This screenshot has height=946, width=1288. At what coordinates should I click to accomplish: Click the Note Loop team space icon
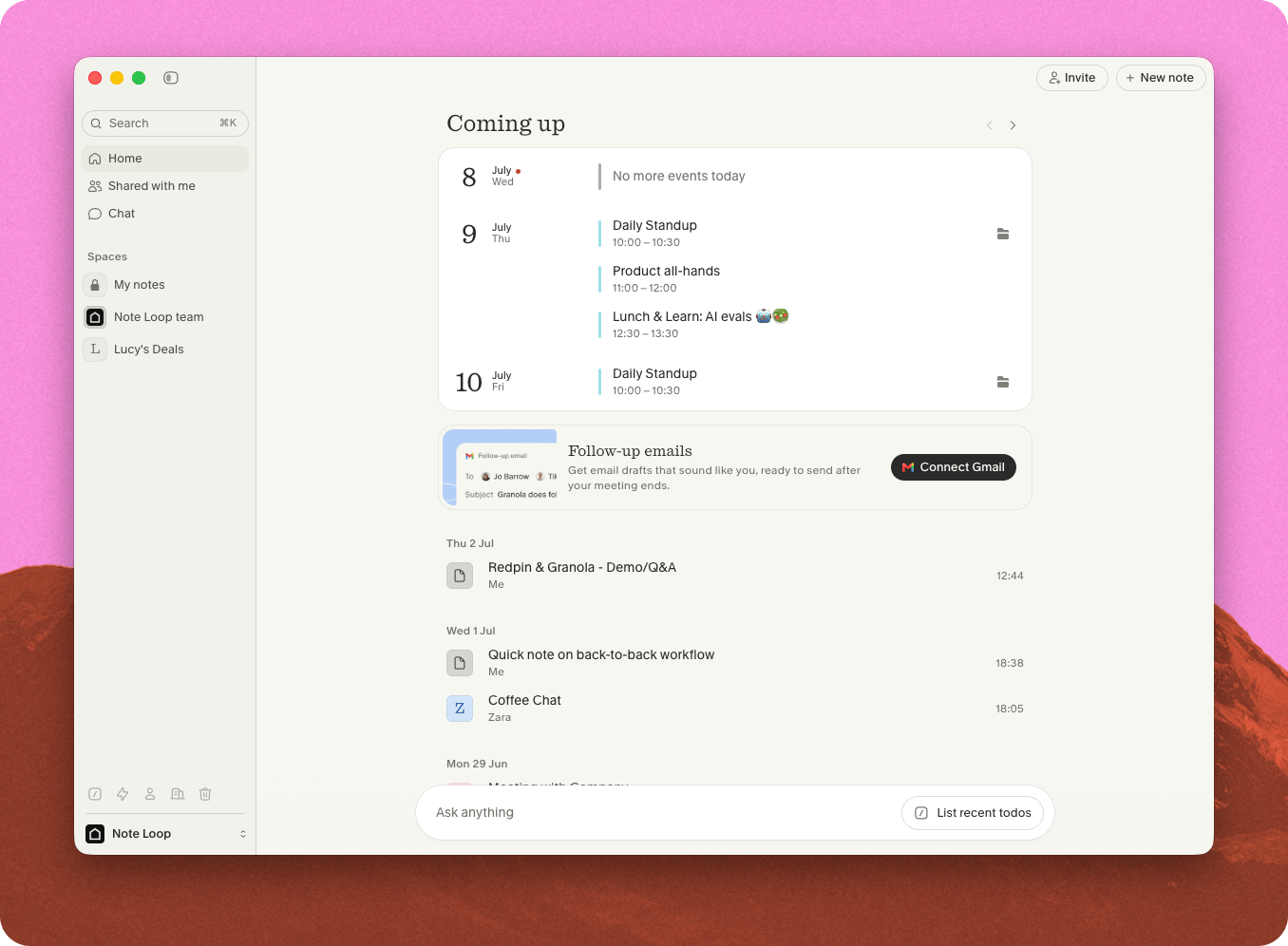click(x=95, y=317)
